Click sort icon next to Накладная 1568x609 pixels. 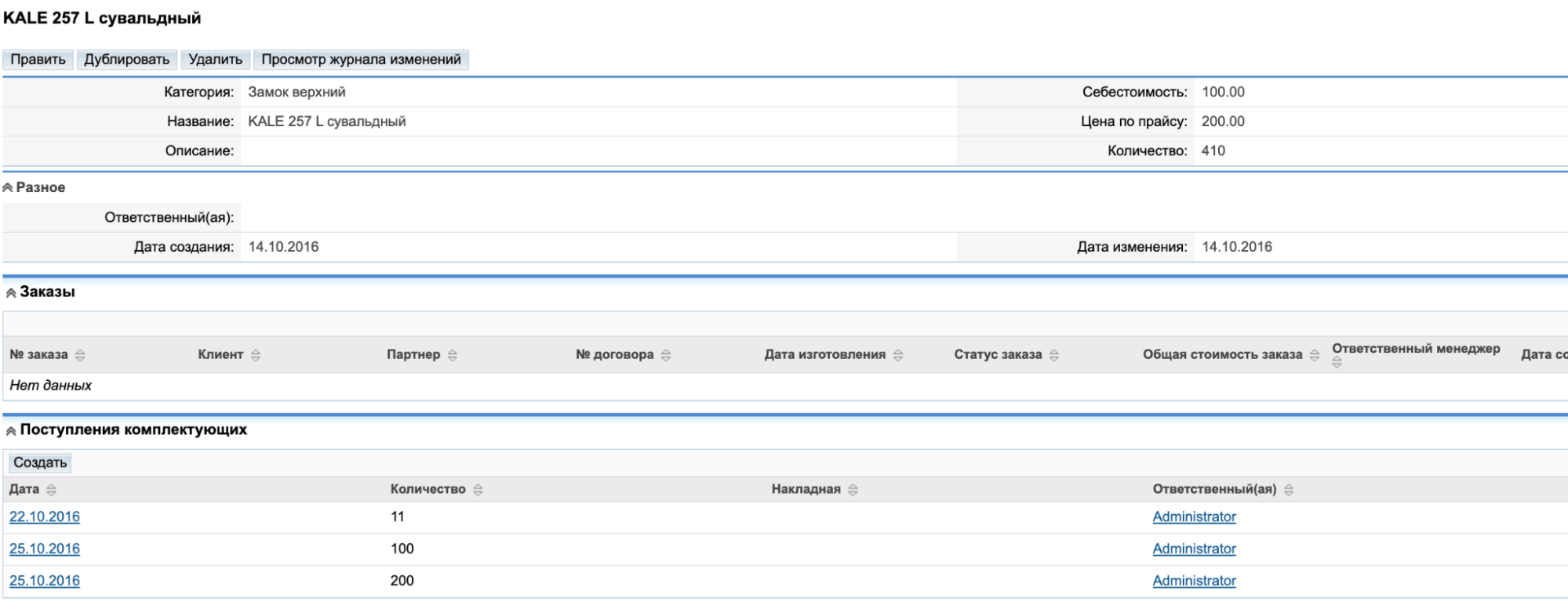point(853,490)
